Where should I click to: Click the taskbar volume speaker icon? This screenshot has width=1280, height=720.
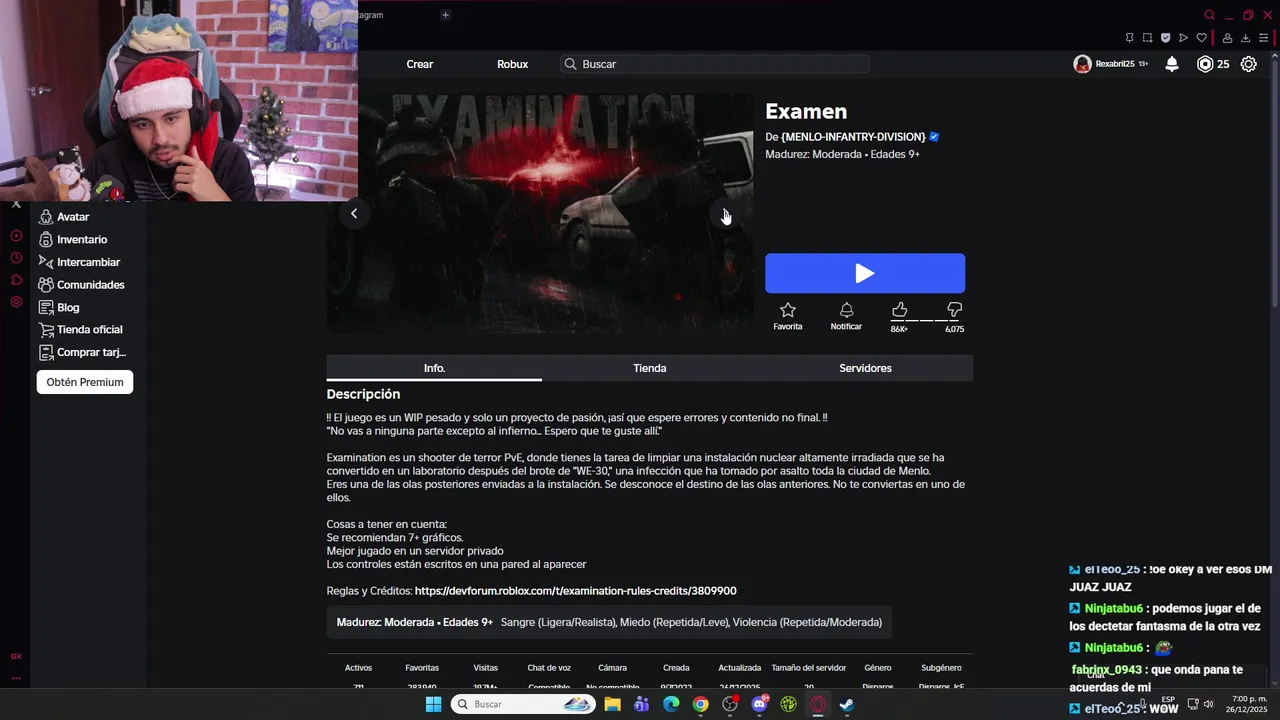(1208, 704)
